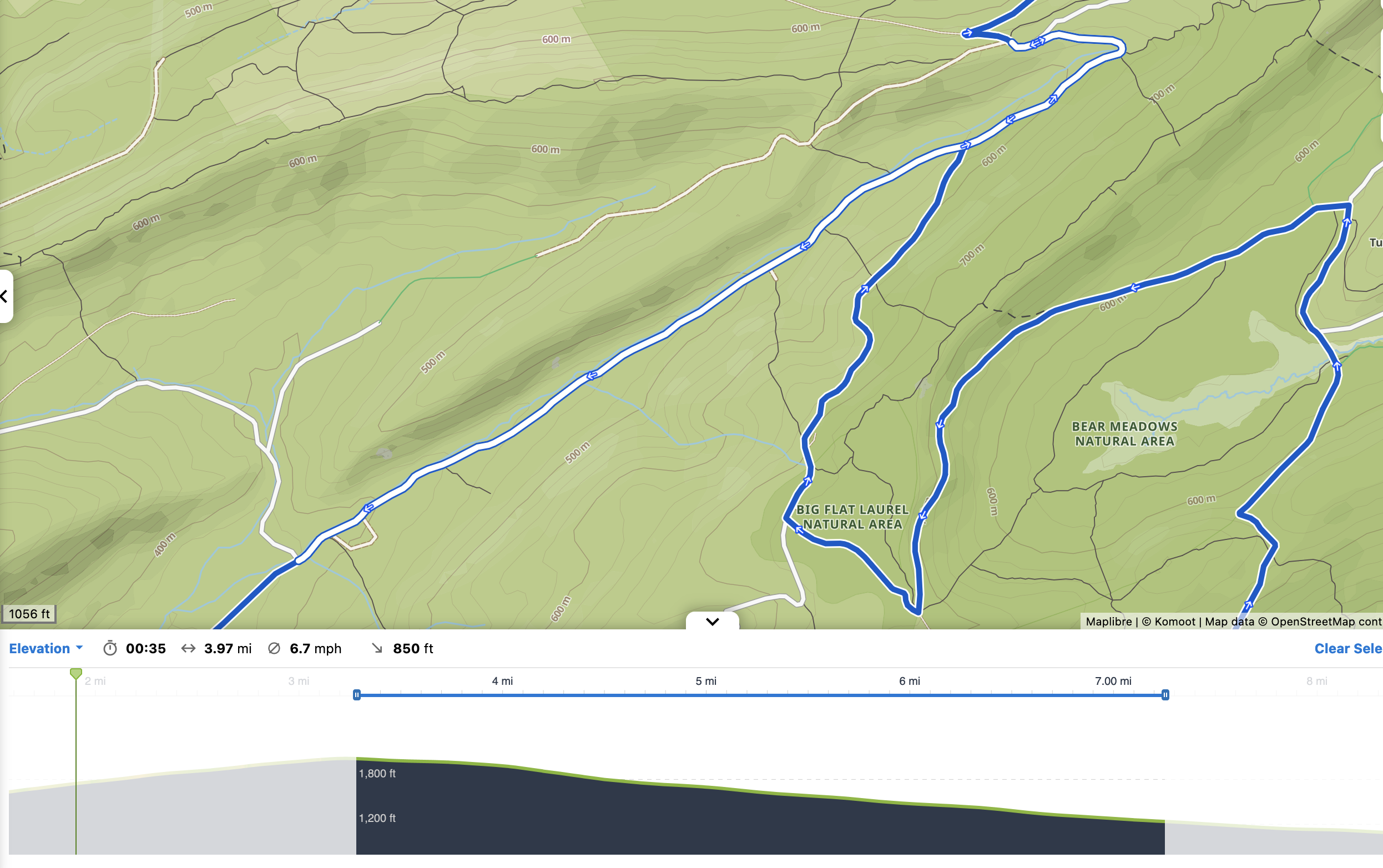Image resolution: width=1383 pixels, height=868 pixels.
Task: Click the average speed icon next to 6.7 mph
Action: tap(274, 648)
